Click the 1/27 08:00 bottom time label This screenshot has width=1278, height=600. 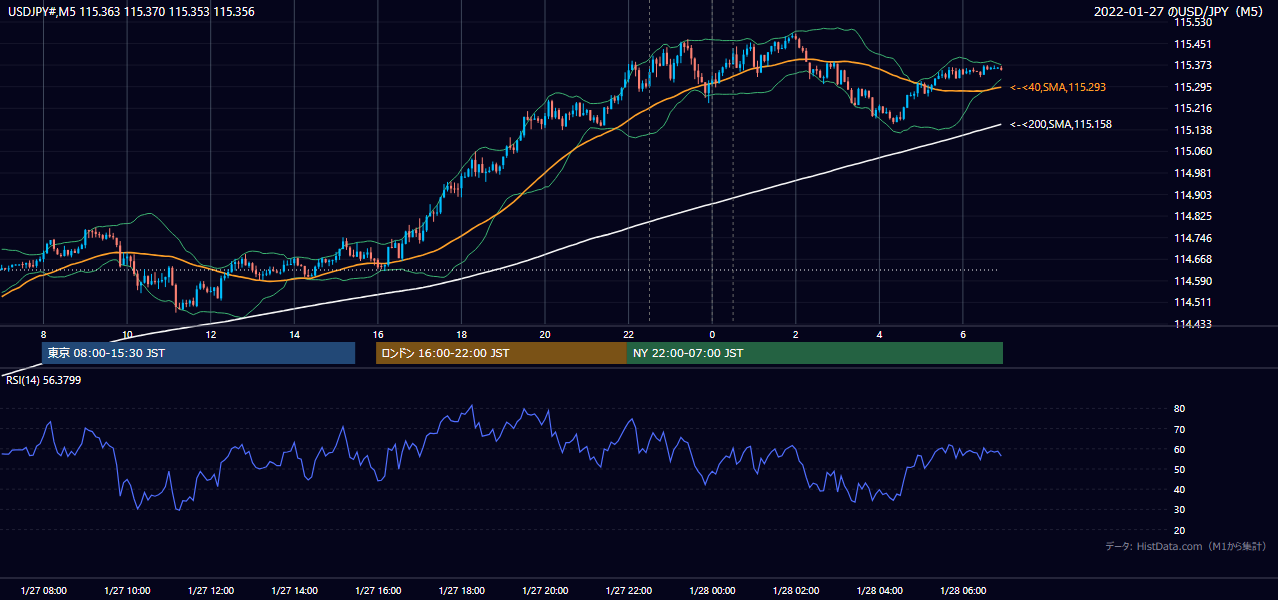pos(43,591)
